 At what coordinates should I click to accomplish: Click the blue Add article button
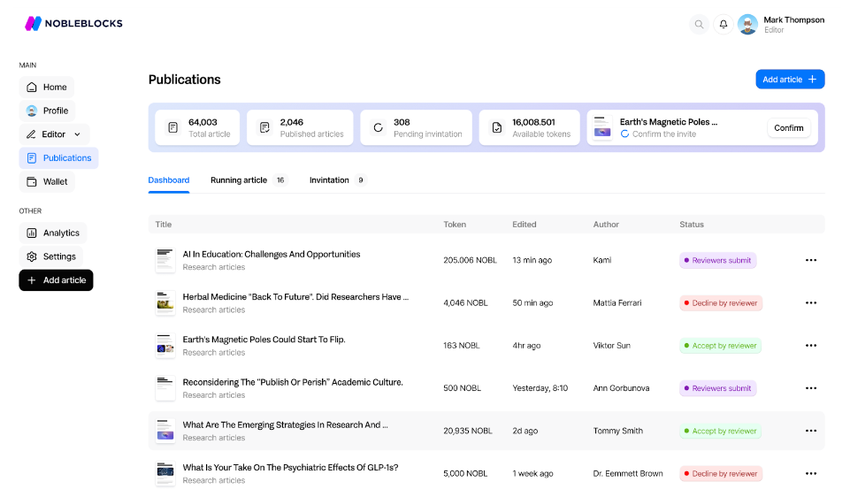tap(789, 79)
